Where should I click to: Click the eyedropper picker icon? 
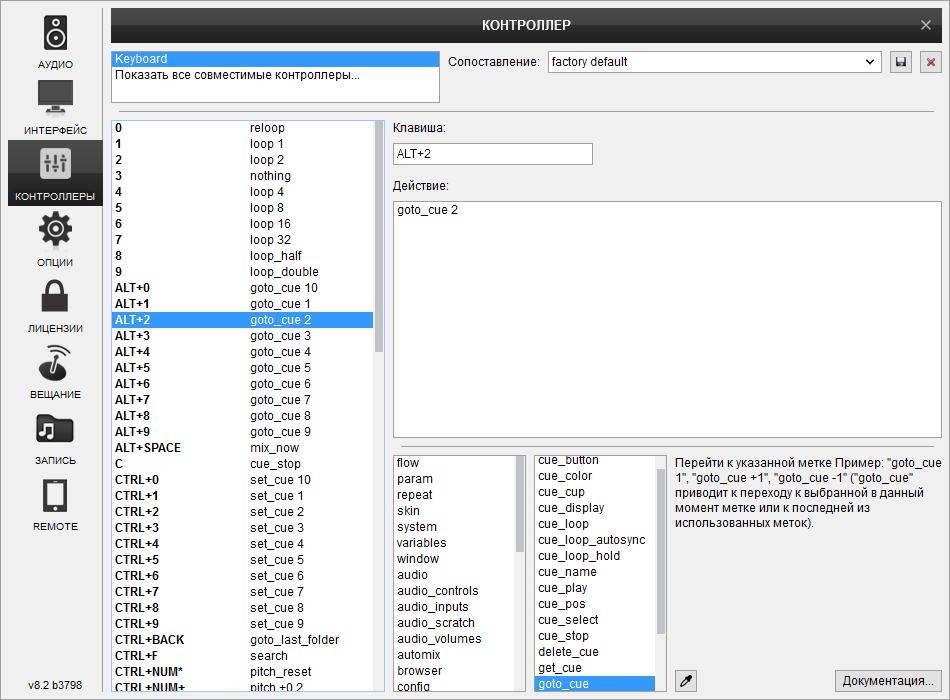click(686, 681)
